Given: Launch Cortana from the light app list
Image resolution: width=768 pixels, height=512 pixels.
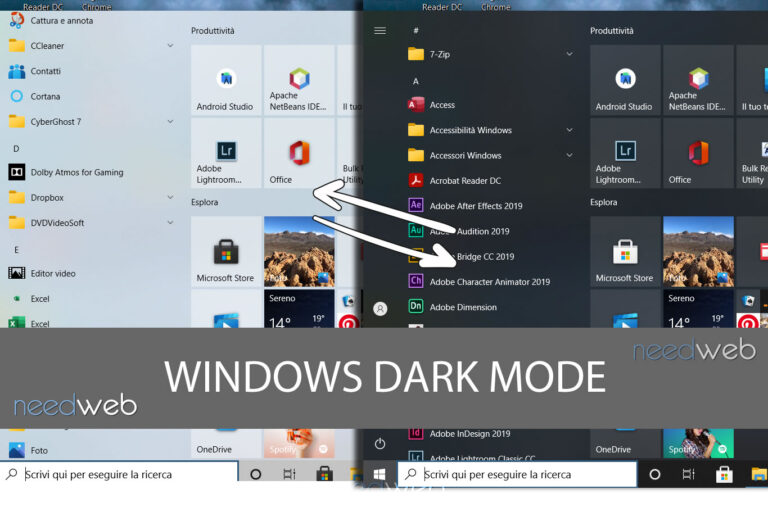Looking at the screenshot, I should (x=34, y=97).
